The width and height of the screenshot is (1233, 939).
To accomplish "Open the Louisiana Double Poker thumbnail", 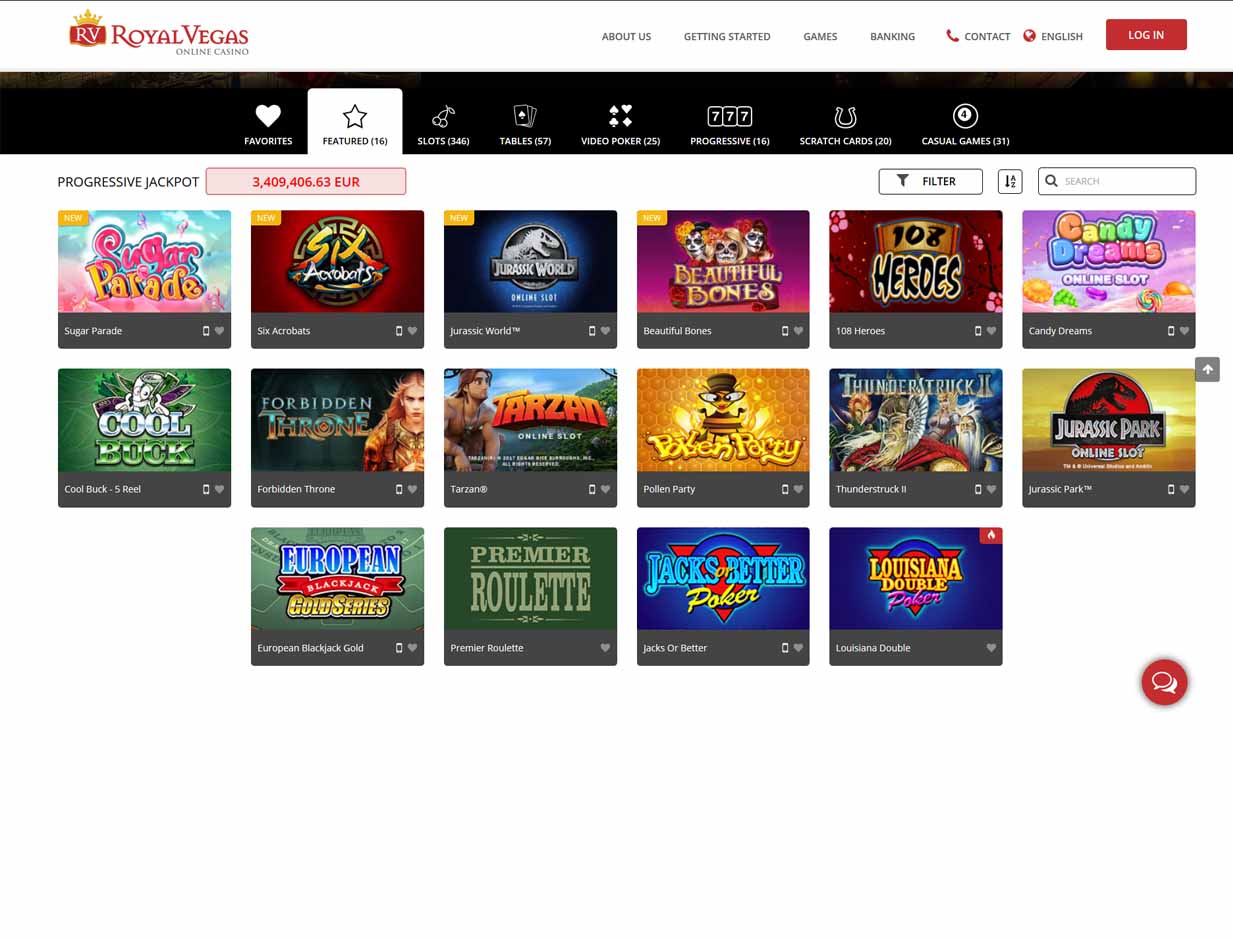I will [x=916, y=579].
